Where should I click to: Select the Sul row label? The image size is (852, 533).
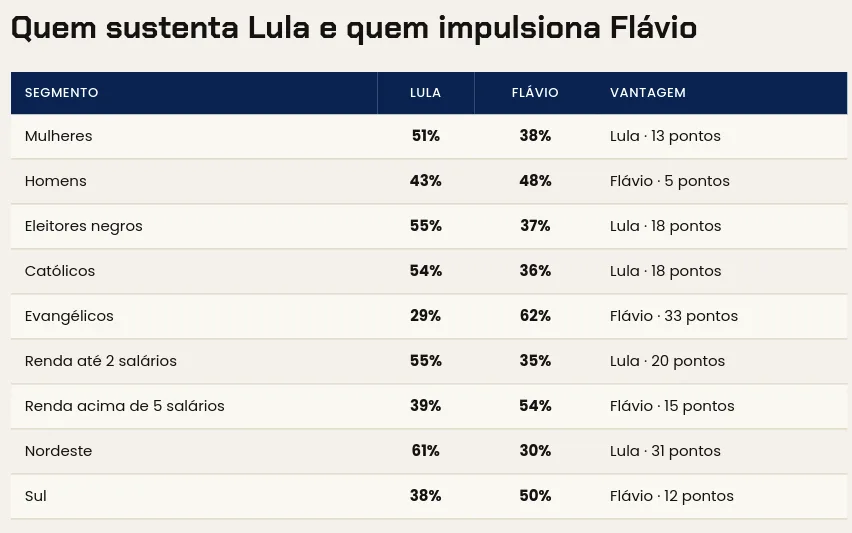(35, 496)
